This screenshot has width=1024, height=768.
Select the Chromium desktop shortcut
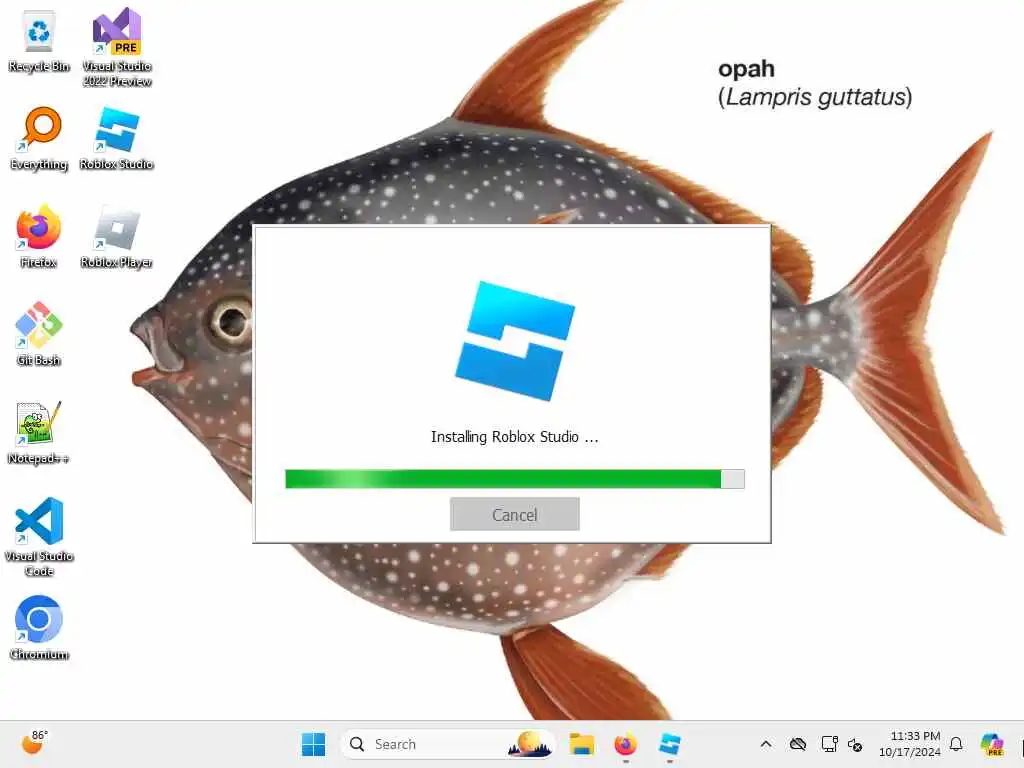(x=39, y=628)
